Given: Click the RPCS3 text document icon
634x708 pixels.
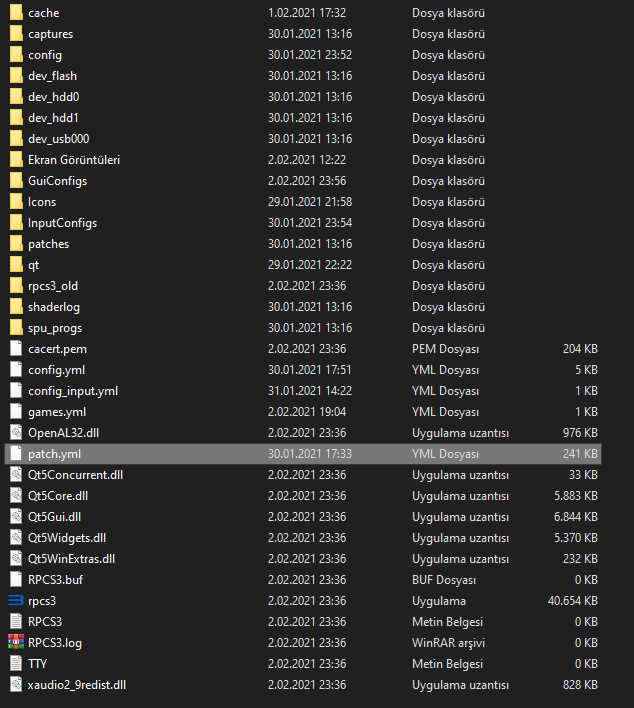Looking at the screenshot, I should pyautogui.click(x=16, y=622).
